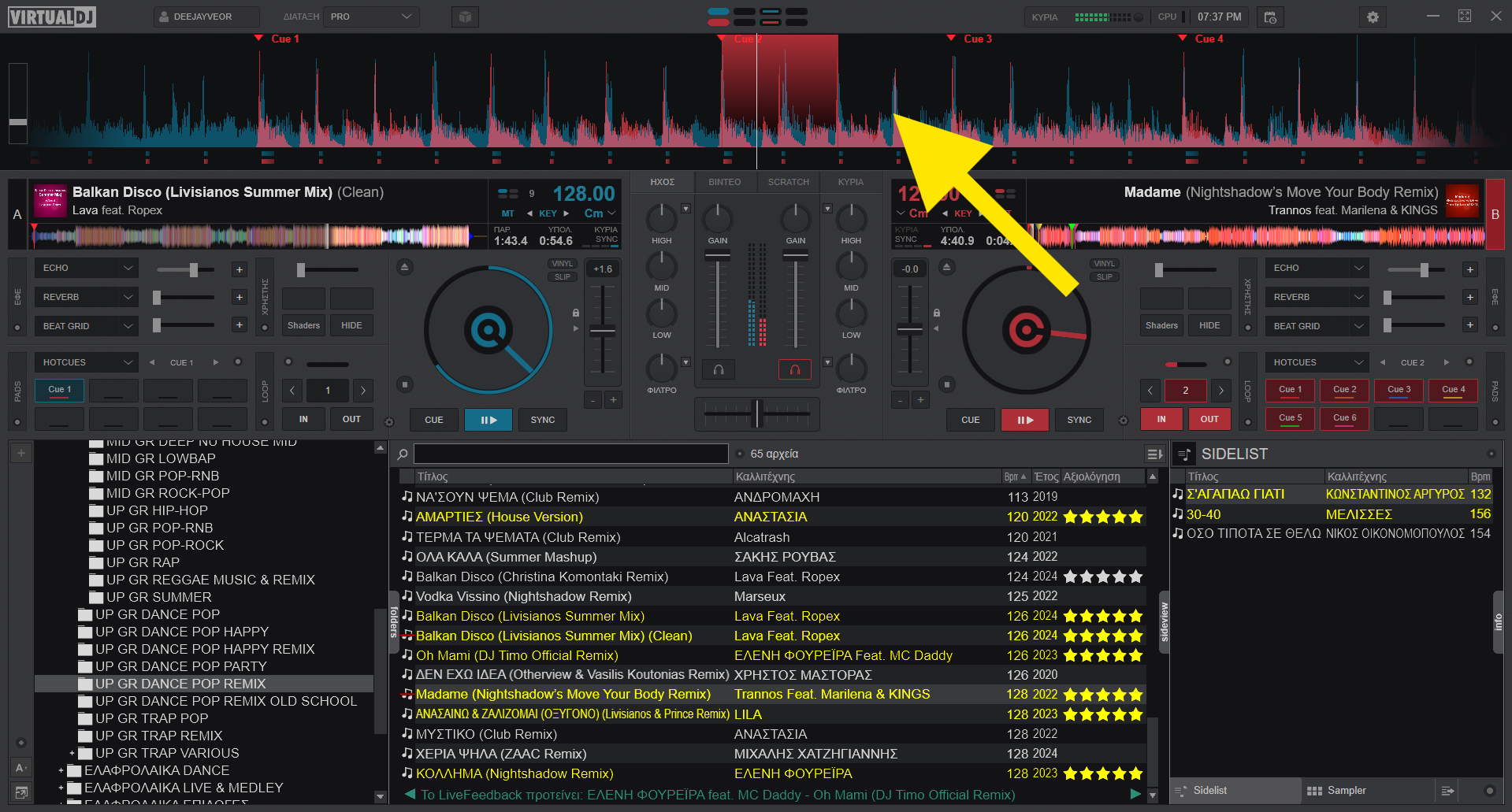1512x812 pixels.
Task: Click deck B eject icon
Action: coord(946,267)
